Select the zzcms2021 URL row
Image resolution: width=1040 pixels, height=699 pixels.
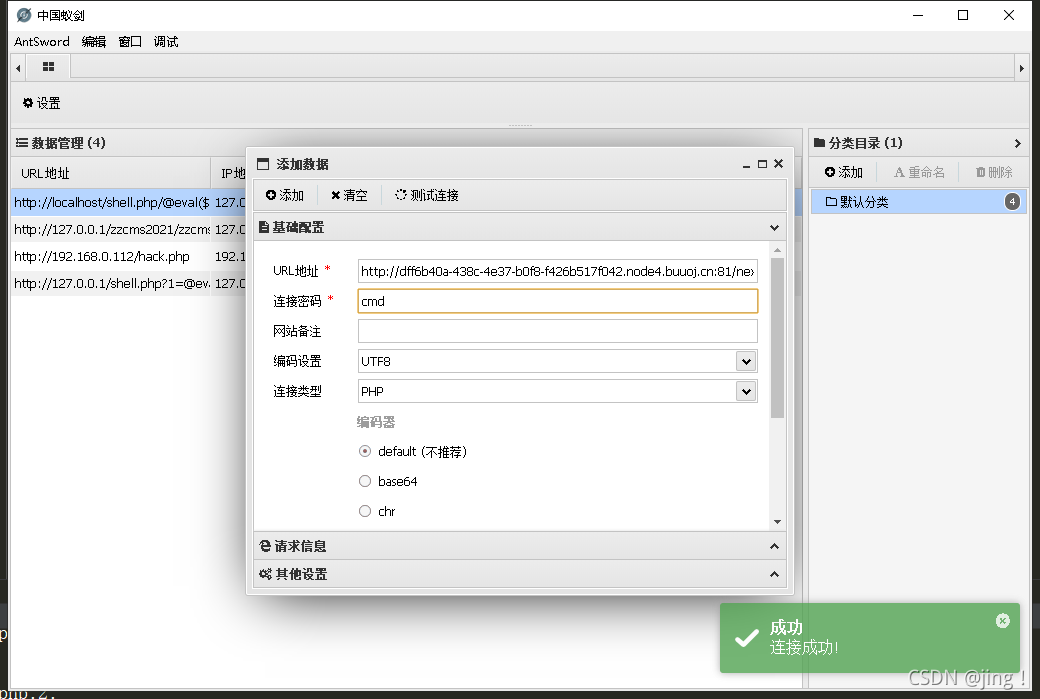pos(129,229)
